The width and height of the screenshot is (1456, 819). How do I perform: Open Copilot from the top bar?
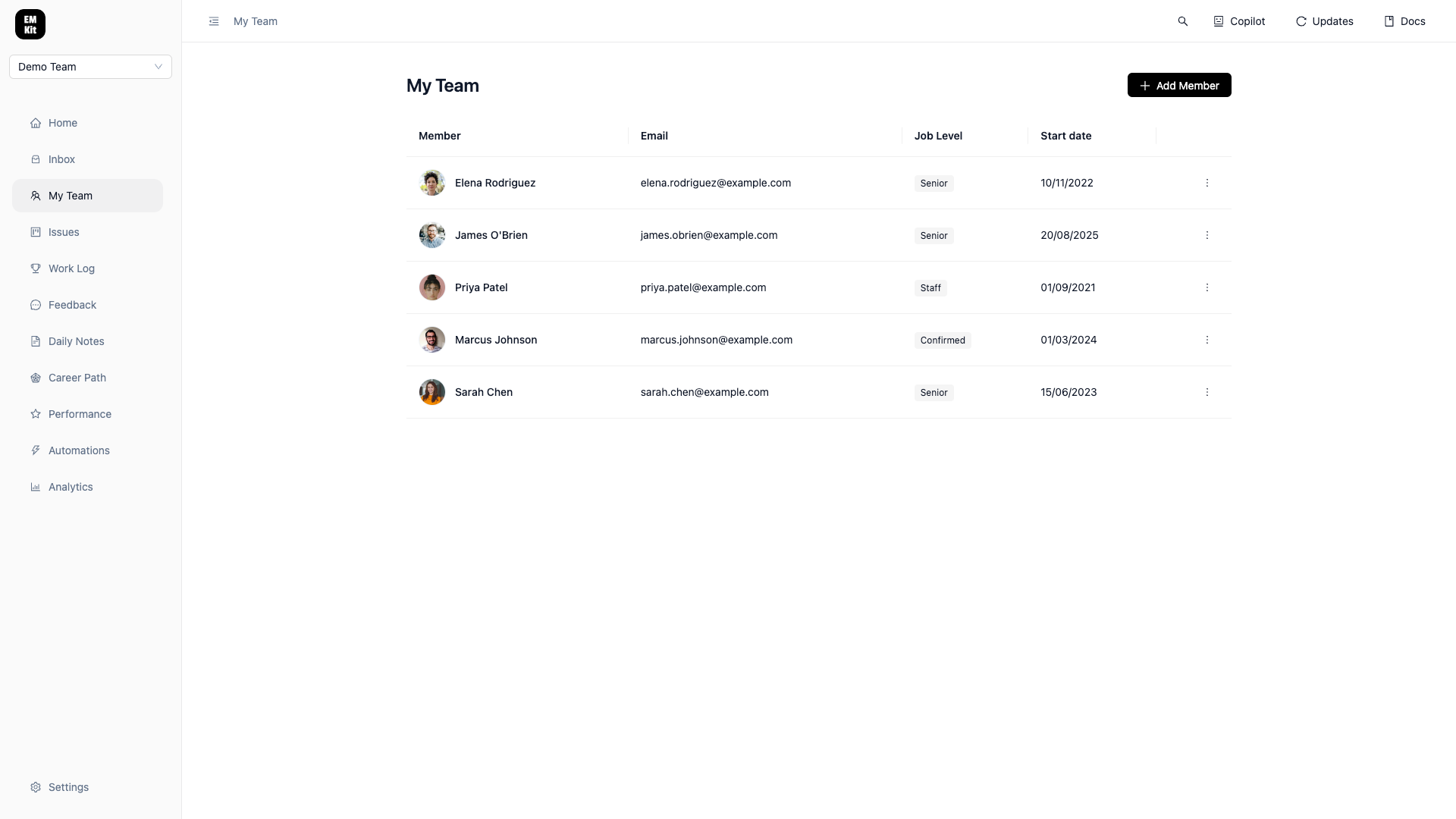pos(1238,21)
